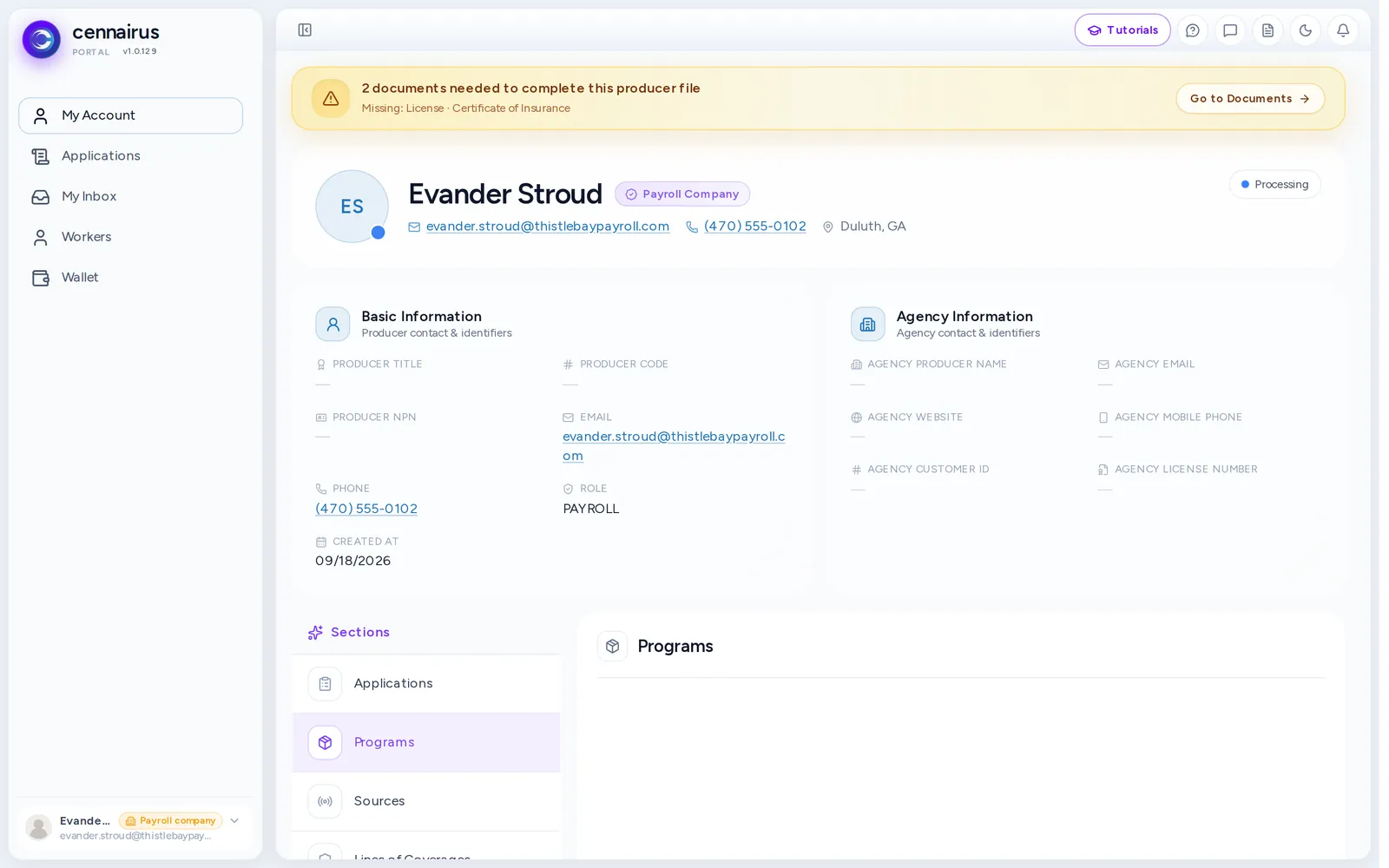Click the AGENCY WEBSITE label
Viewport: 1389px width, 868px height.
click(x=915, y=418)
